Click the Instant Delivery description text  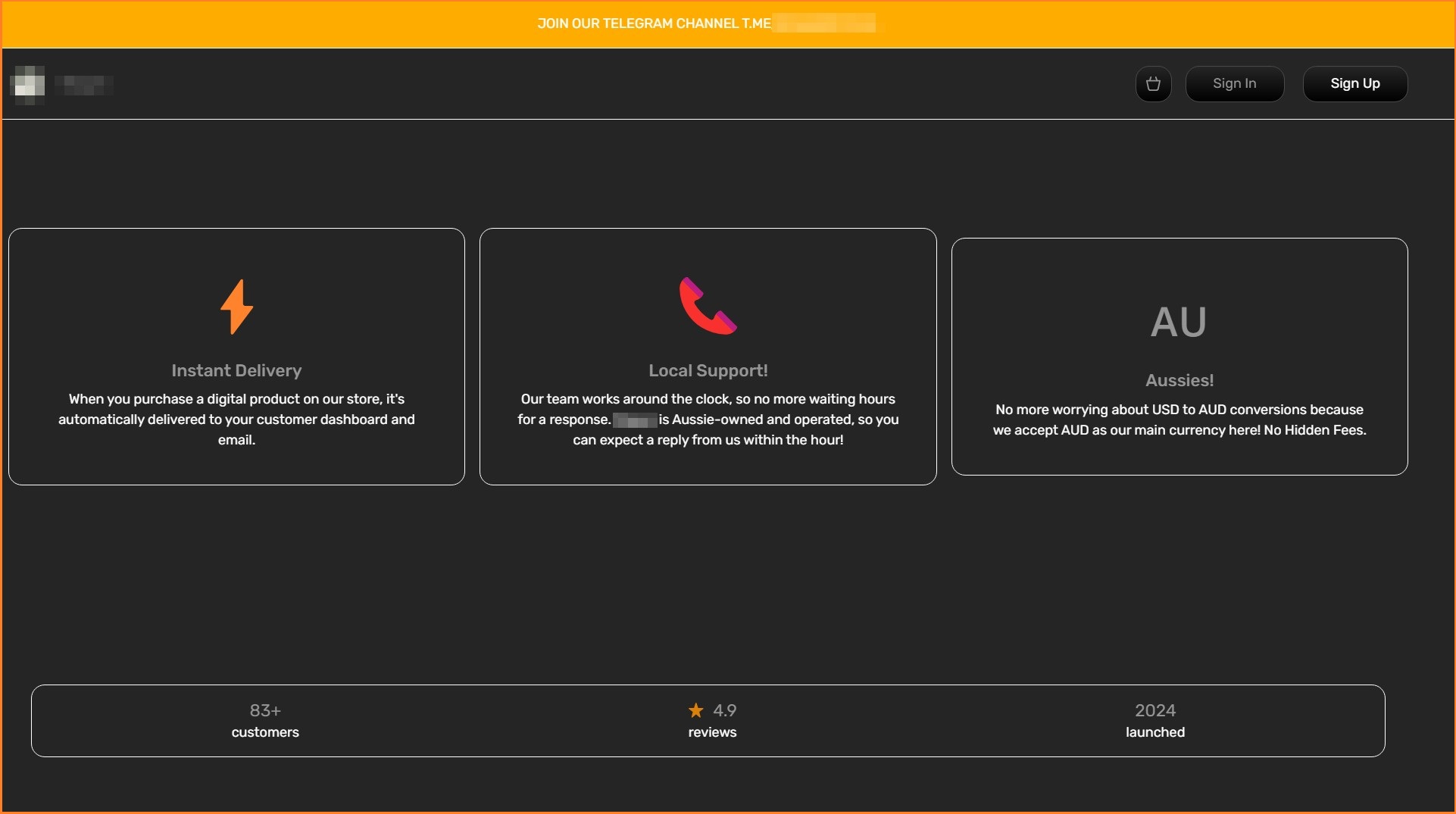coord(236,419)
